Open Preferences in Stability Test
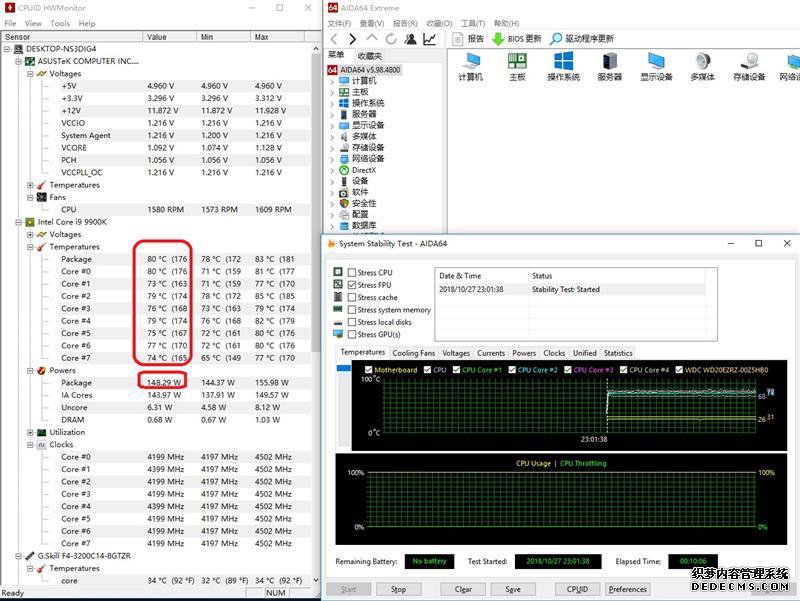800x601 pixels. click(x=628, y=589)
